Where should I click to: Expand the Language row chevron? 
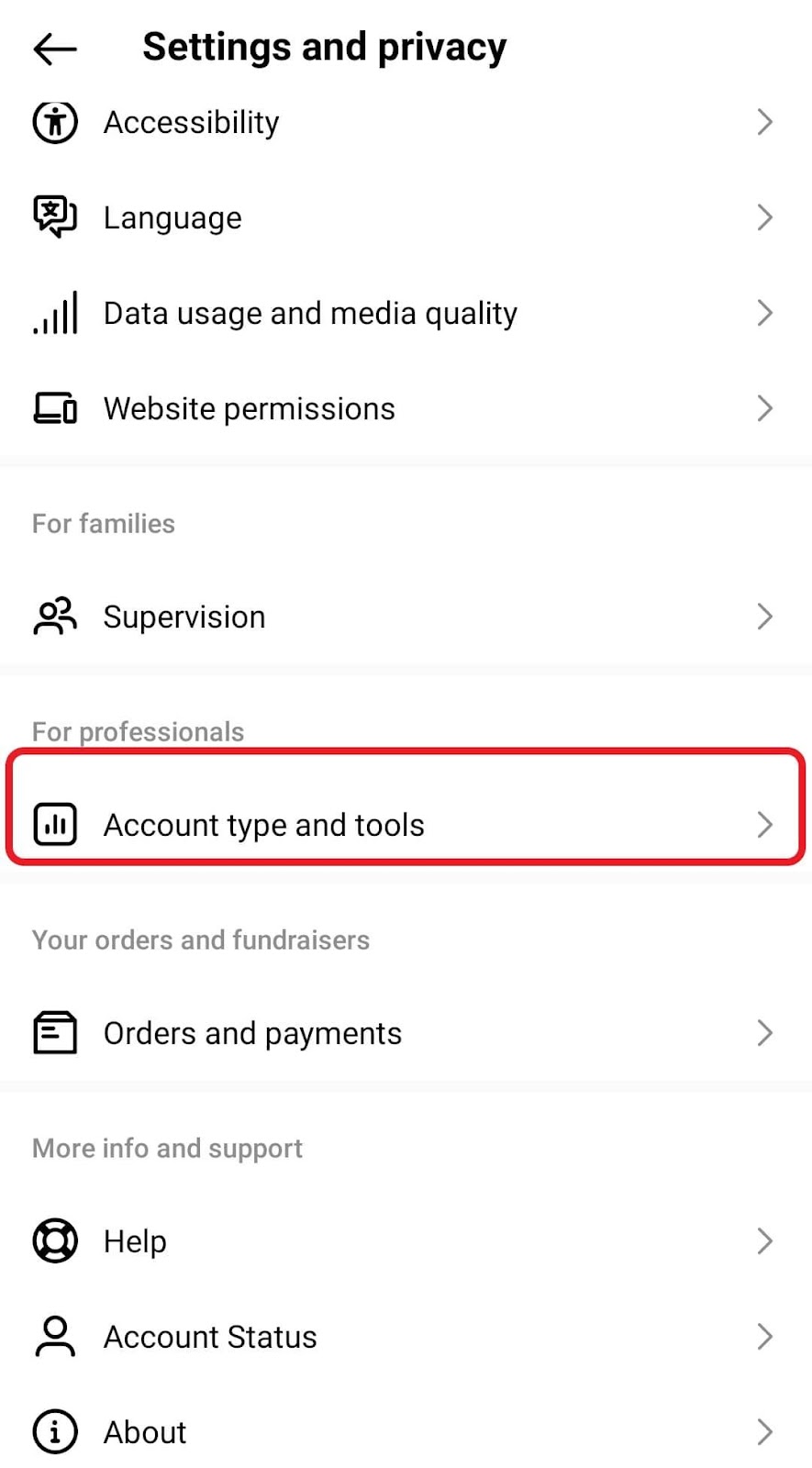[765, 217]
